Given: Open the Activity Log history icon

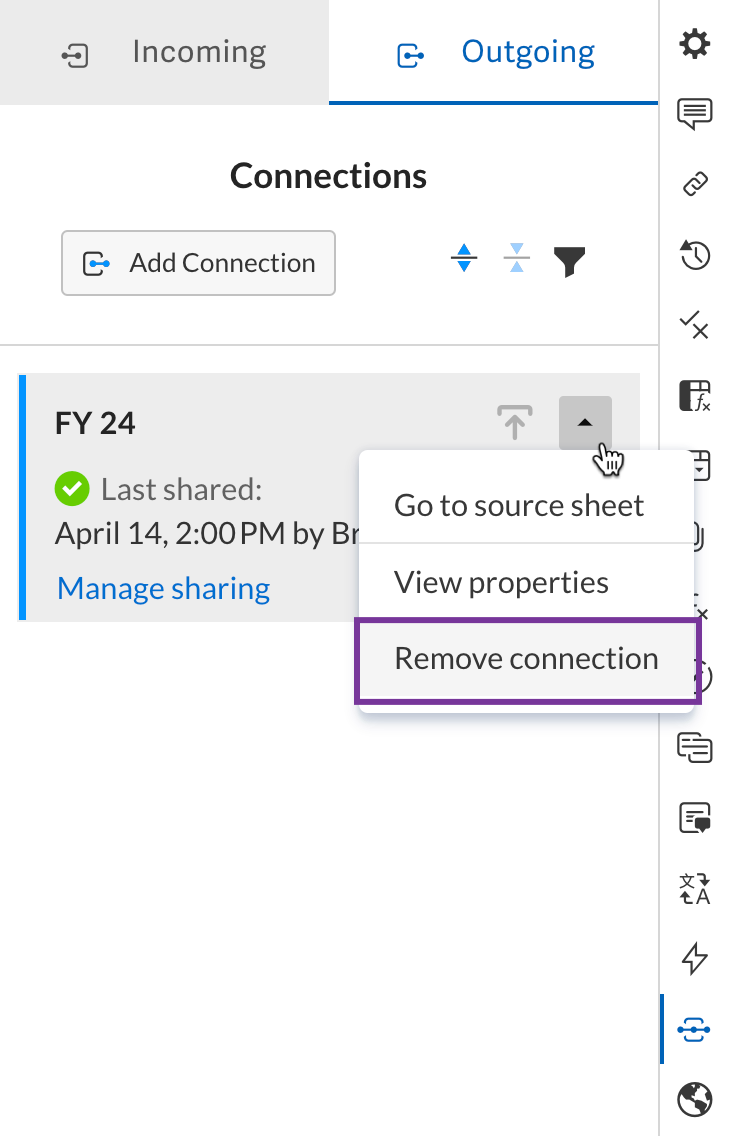Looking at the screenshot, I should click(x=694, y=255).
